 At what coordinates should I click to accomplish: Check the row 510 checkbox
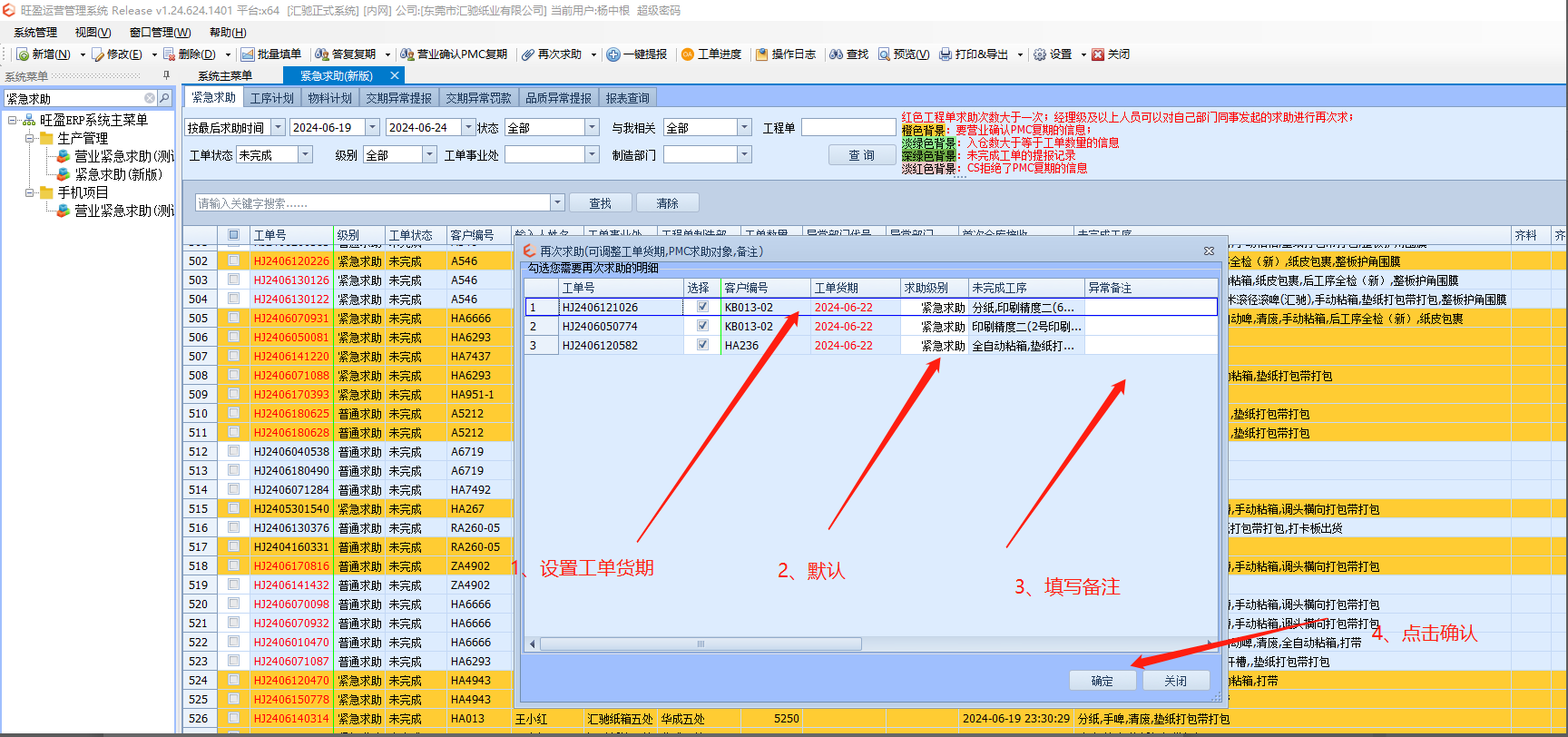[x=234, y=413]
